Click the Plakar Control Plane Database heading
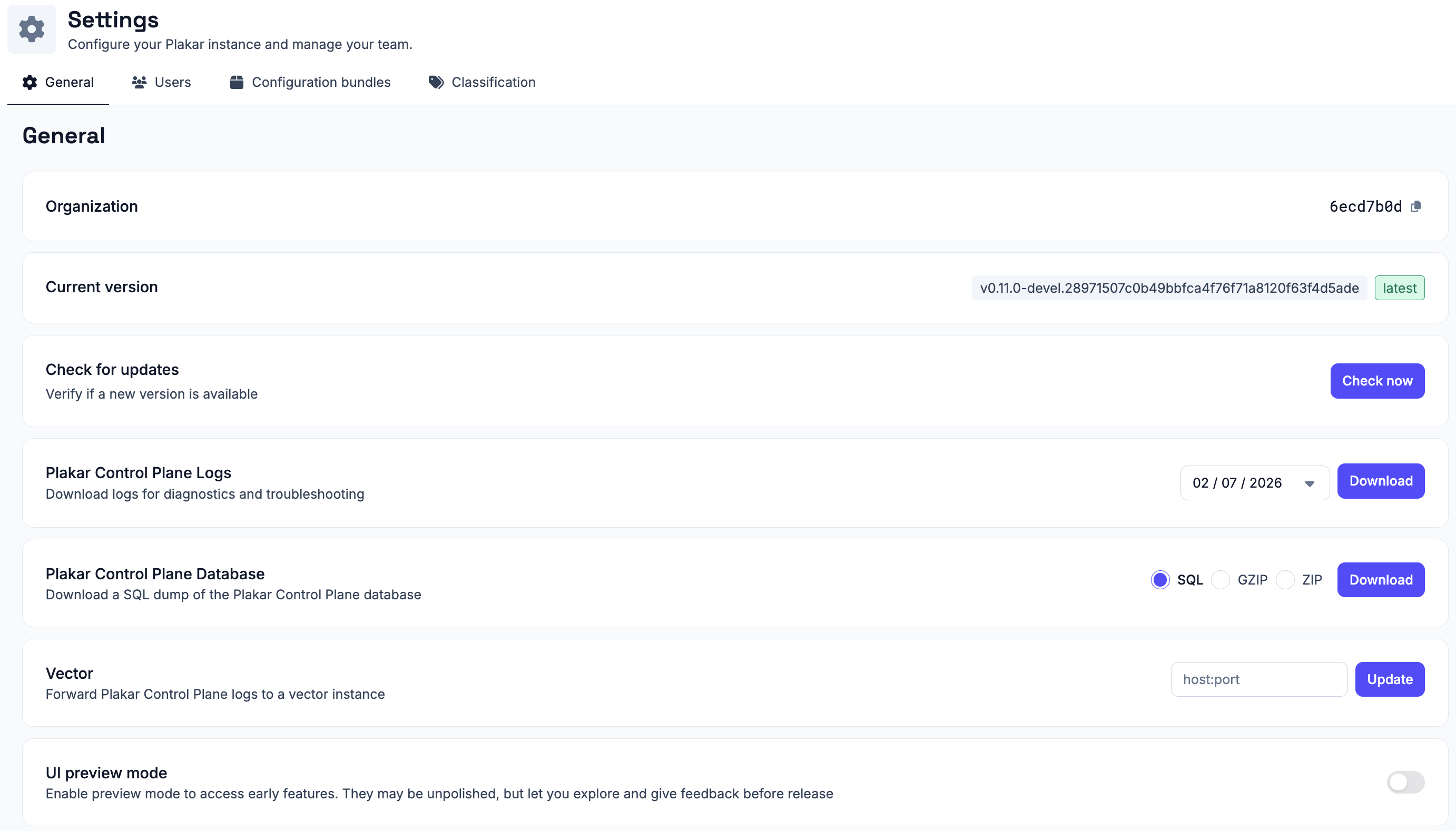Image resolution: width=1456 pixels, height=831 pixels. coord(155,574)
